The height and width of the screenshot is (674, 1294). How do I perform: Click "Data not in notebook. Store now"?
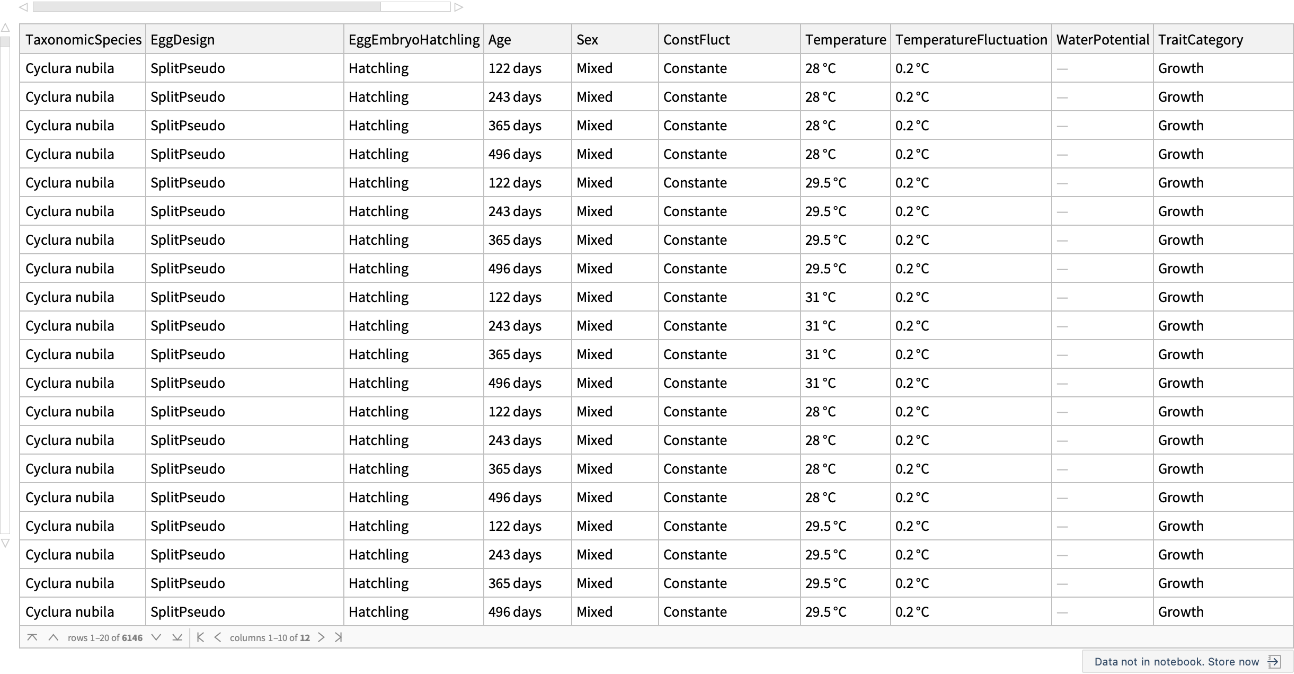1176,662
